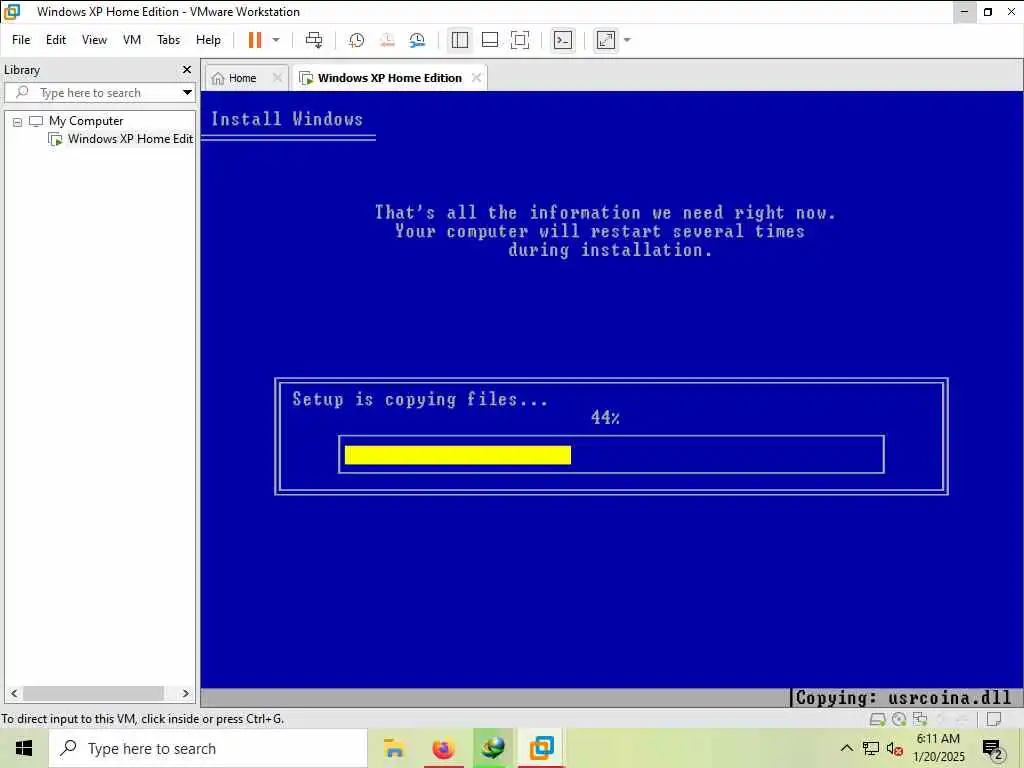Pause the virtual machine
The image size is (1024, 768).
(x=255, y=40)
